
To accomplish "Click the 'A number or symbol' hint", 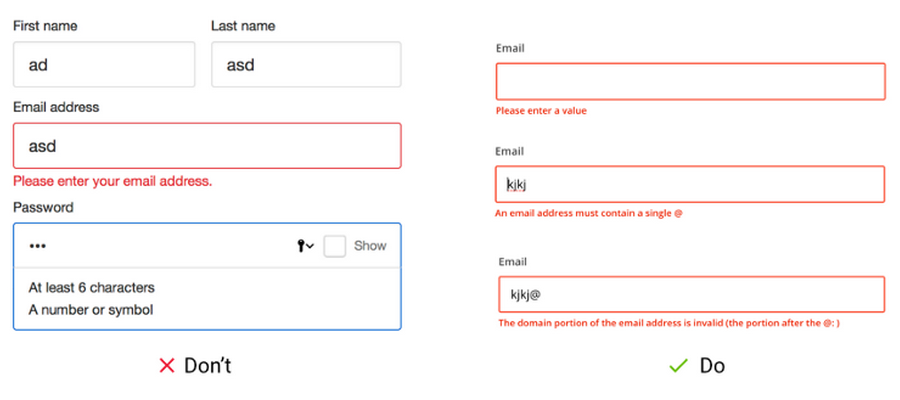I will [x=91, y=310].
